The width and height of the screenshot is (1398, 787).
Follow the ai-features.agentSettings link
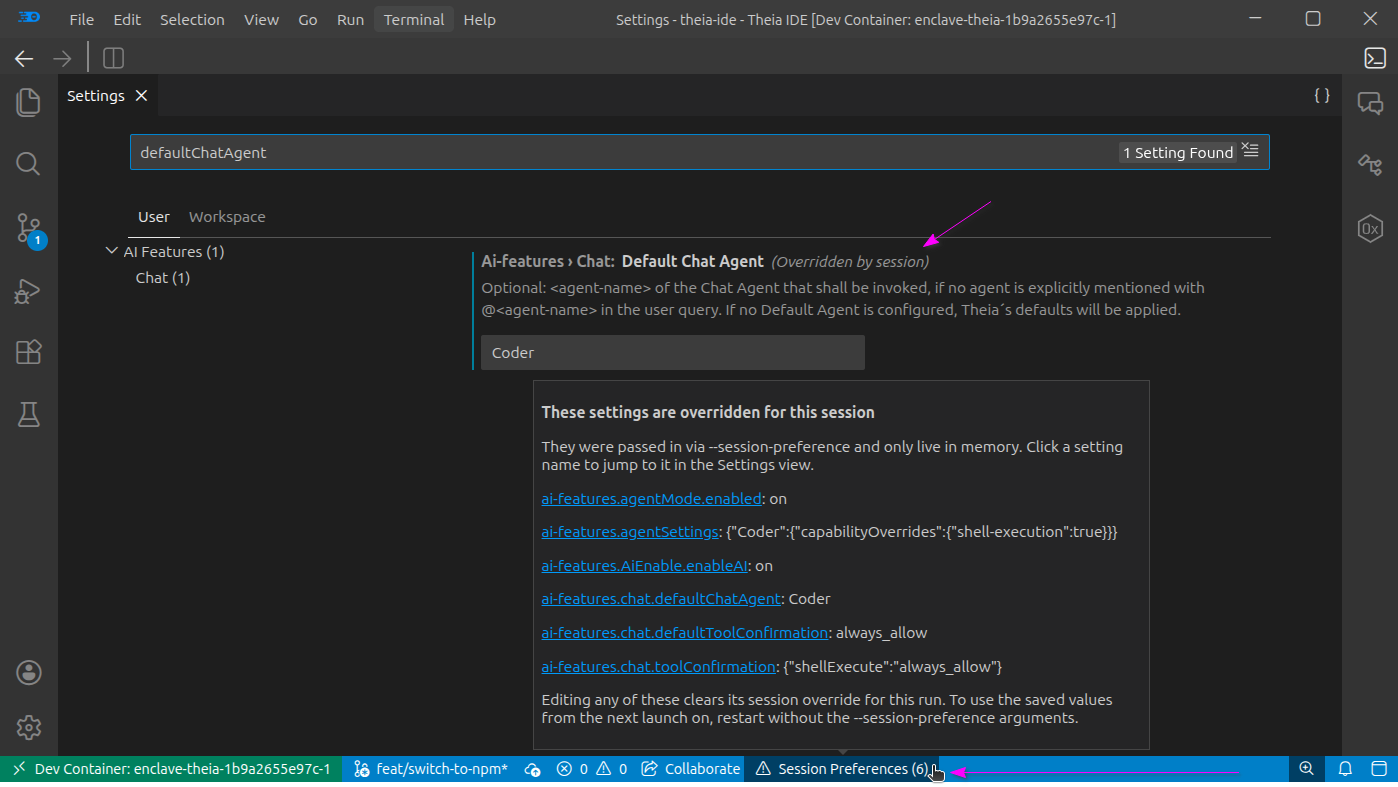[630, 532]
